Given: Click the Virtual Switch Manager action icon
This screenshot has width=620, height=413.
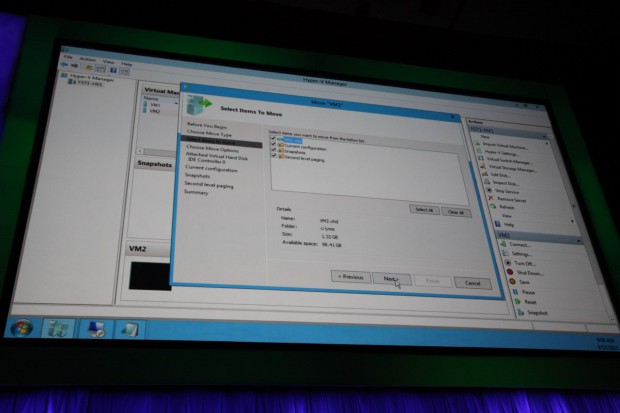Looking at the screenshot, I should (481, 158).
